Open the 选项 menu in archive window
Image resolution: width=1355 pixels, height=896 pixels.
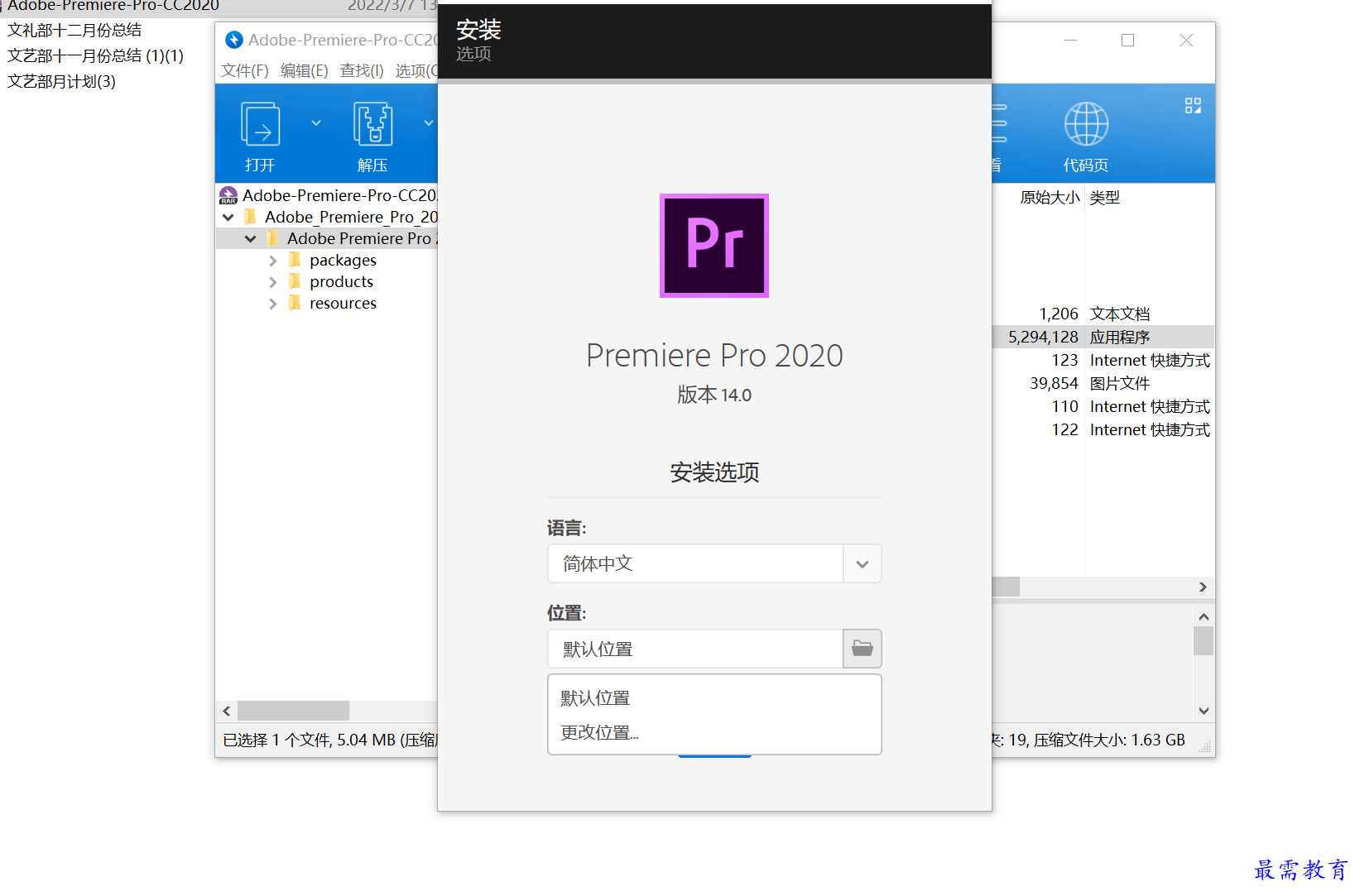click(416, 70)
